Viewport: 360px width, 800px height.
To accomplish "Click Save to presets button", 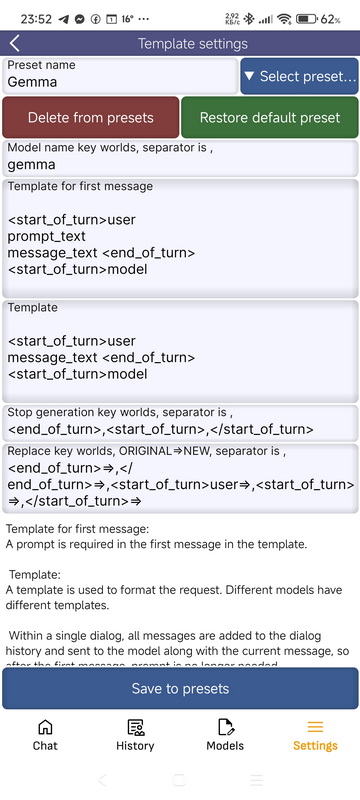I will (180, 688).
